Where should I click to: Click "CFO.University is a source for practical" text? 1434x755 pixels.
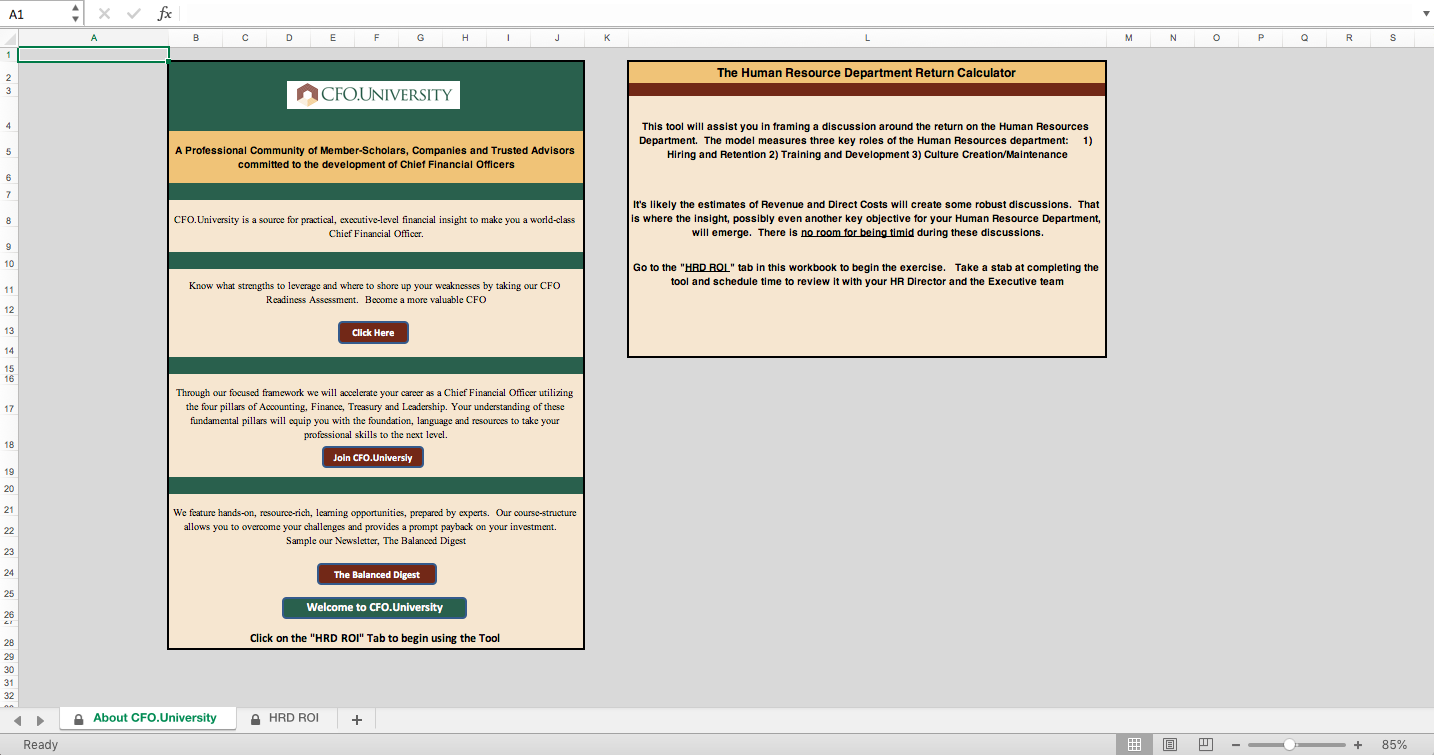(375, 226)
